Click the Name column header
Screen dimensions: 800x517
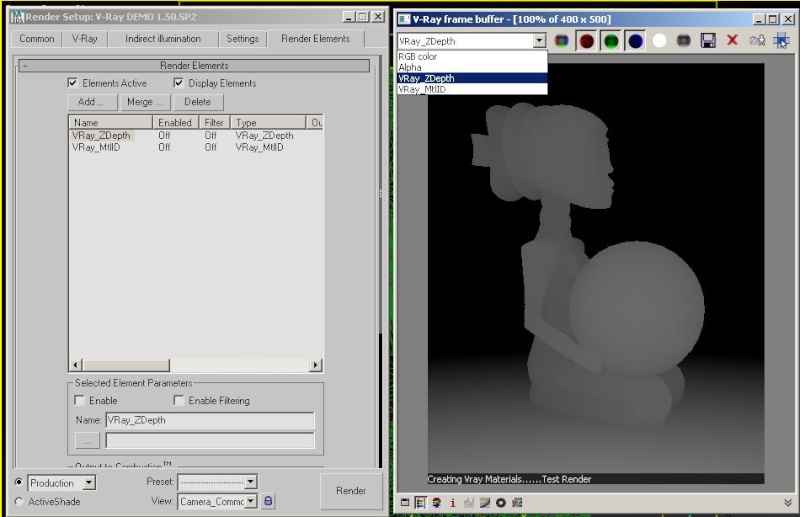pyautogui.click(x=111, y=122)
